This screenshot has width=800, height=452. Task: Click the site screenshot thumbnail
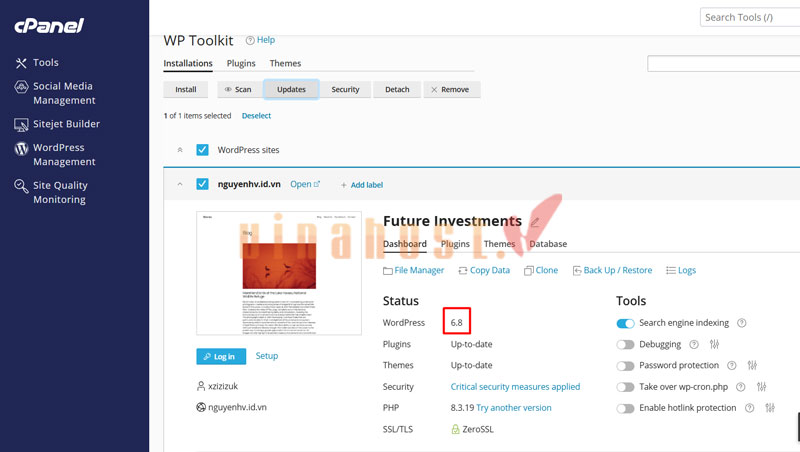tap(279, 273)
